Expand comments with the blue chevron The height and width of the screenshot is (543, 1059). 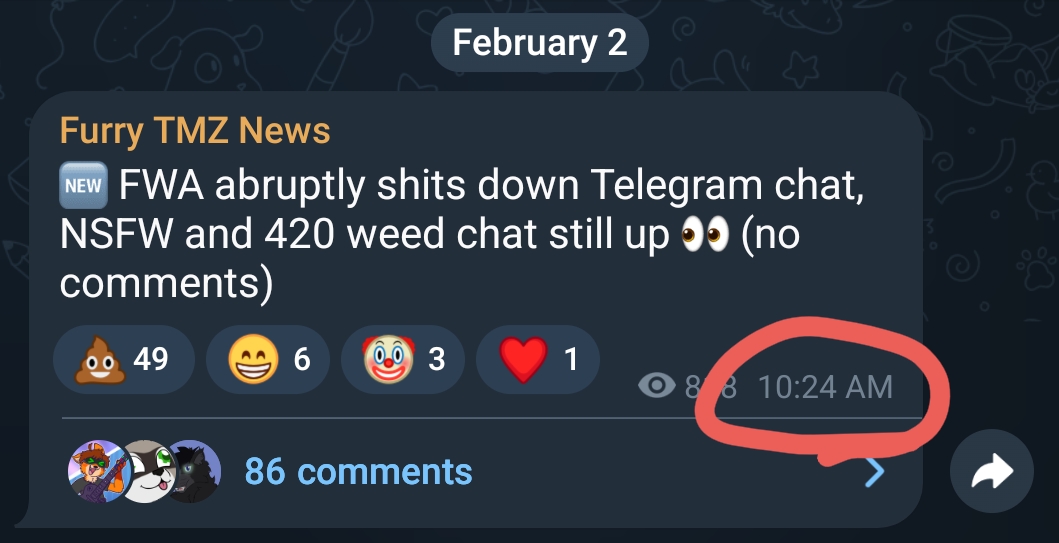pos(874,472)
